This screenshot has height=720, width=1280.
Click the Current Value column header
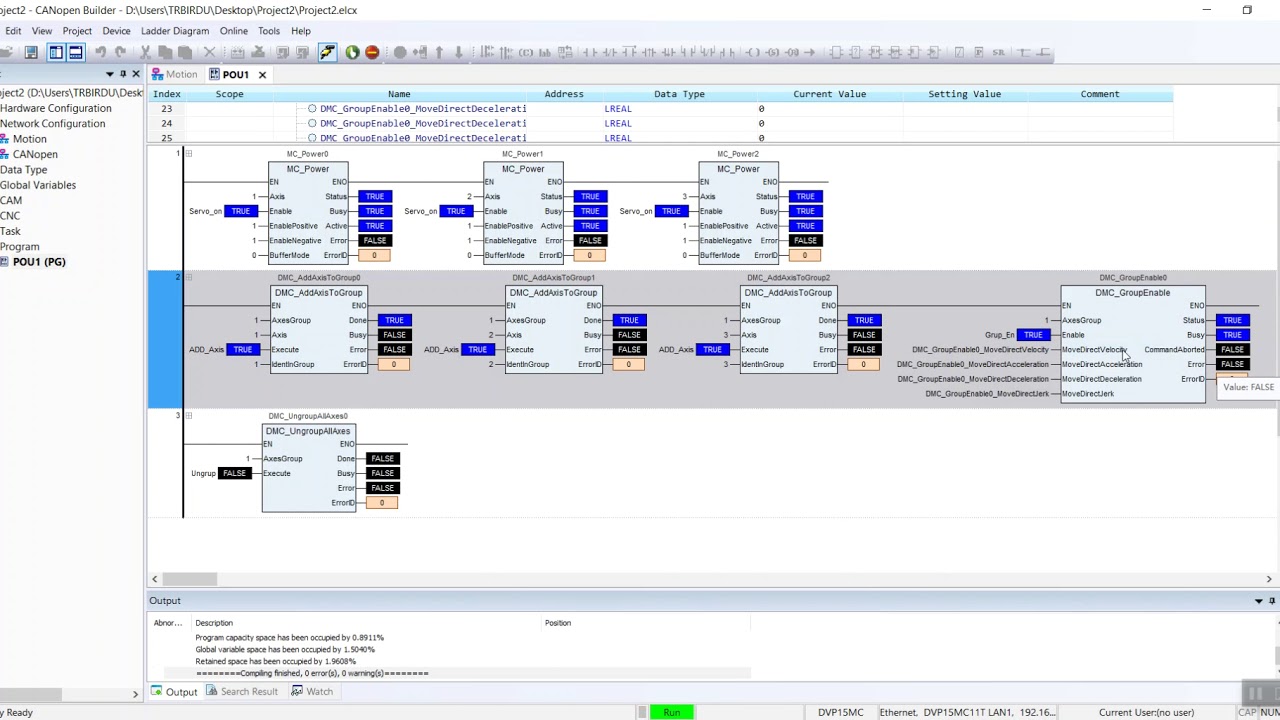point(829,94)
